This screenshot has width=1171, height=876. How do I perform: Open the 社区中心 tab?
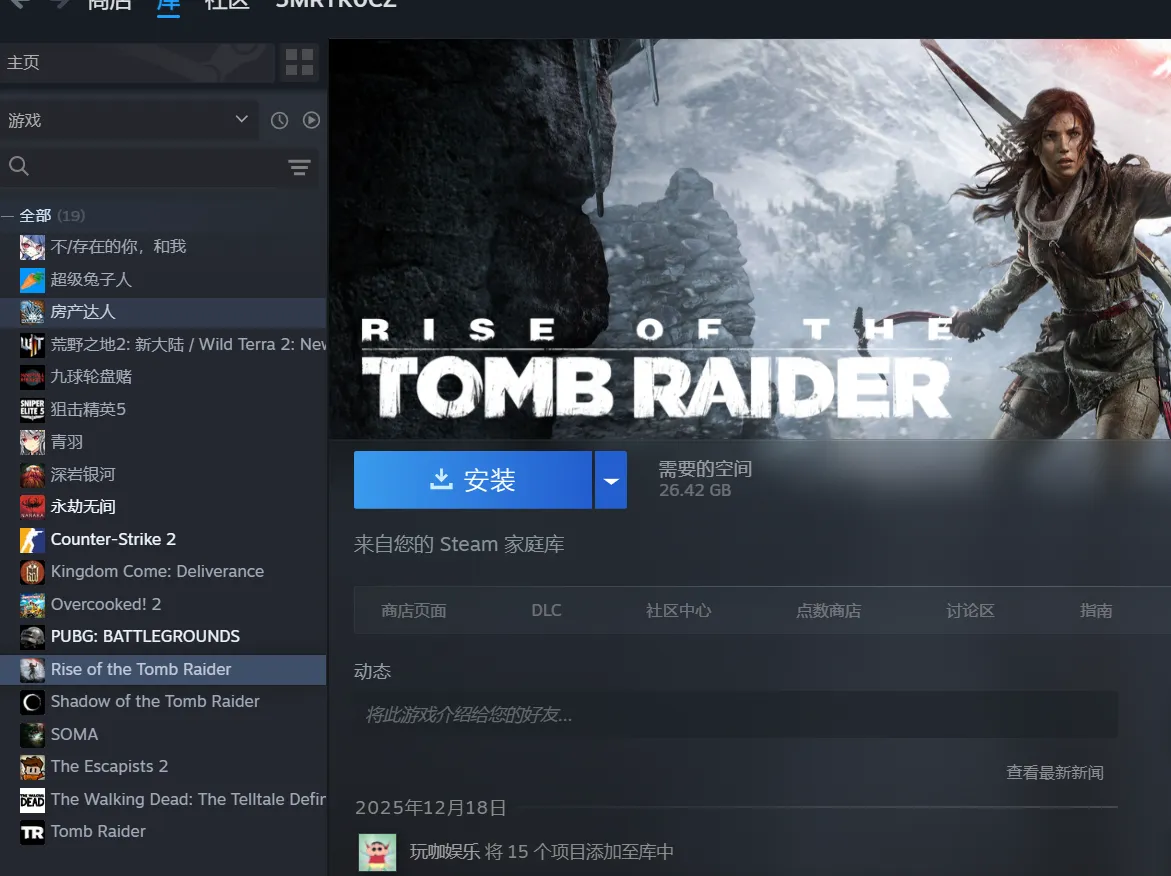pyautogui.click(x=678, y=611)
